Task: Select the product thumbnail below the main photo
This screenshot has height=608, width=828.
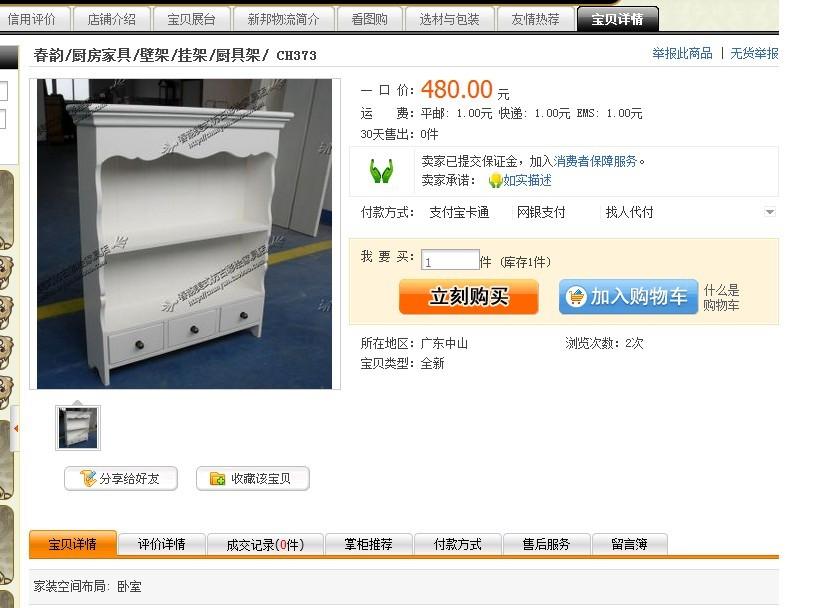Action: point(78,428)
